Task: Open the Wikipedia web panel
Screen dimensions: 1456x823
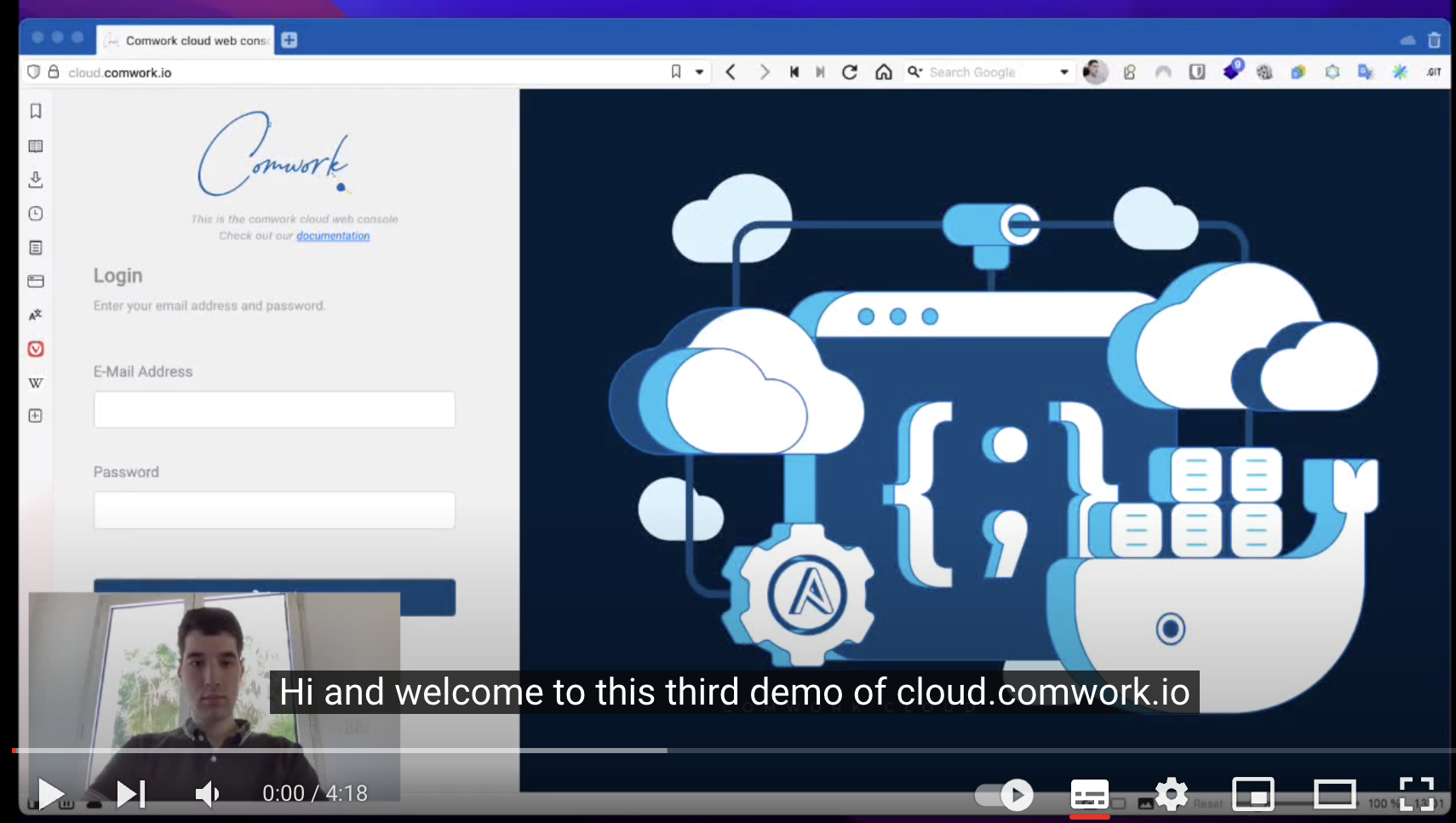Action: 36,383
